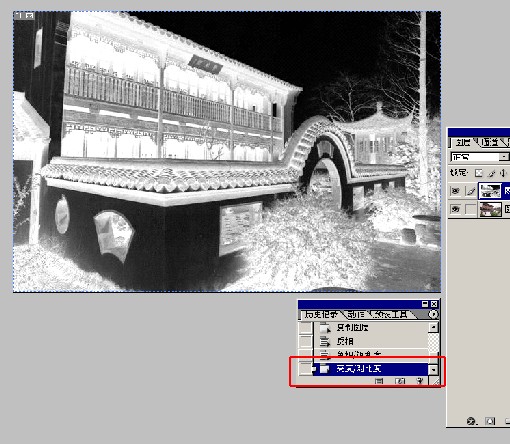Hide the top inverted layer via eye icon

pyautogui.click(x=455, y=191)
